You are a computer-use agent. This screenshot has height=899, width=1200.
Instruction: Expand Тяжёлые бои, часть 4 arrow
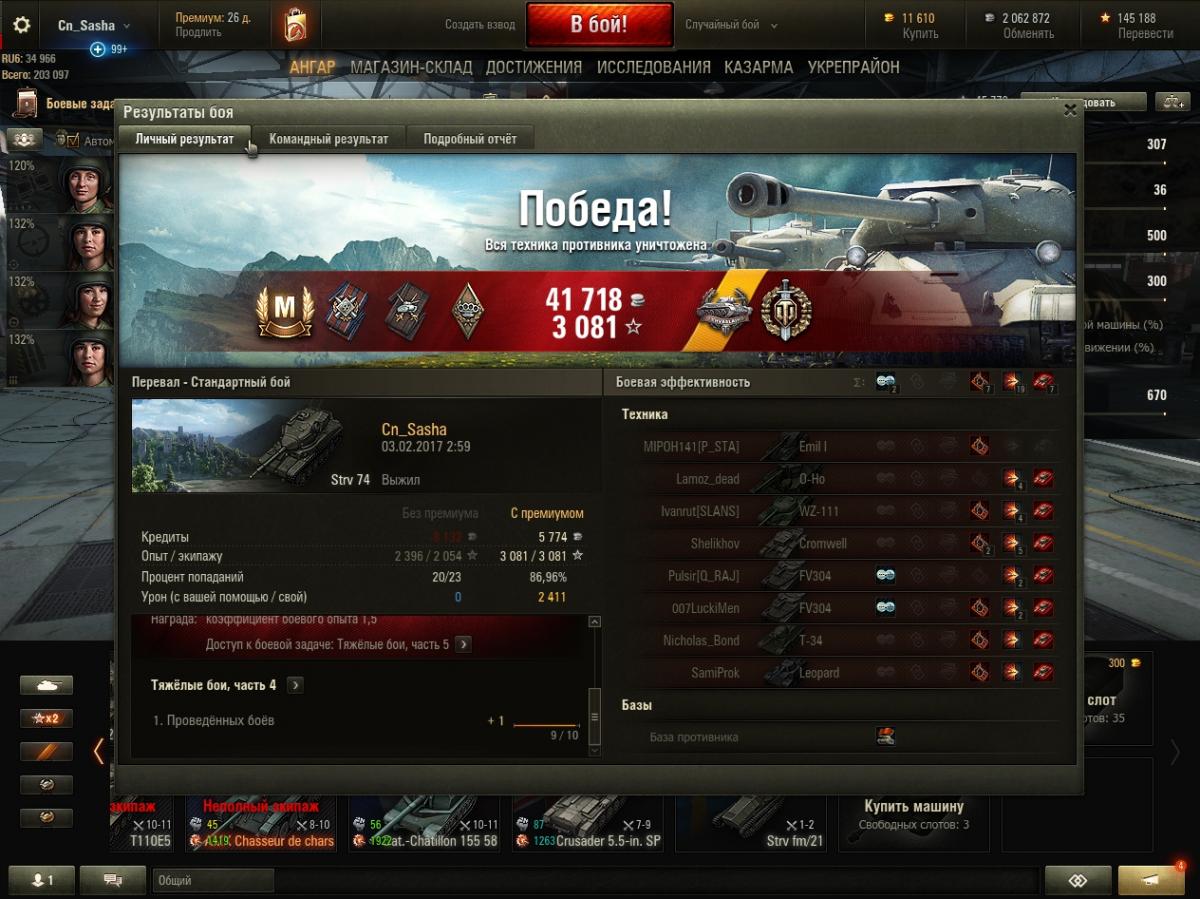click(295, 685)
